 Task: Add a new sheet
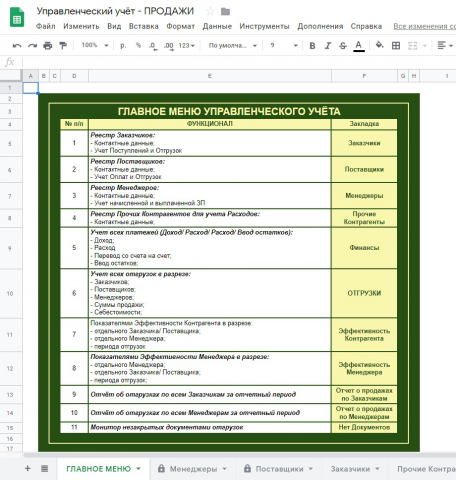coord(28,469)
